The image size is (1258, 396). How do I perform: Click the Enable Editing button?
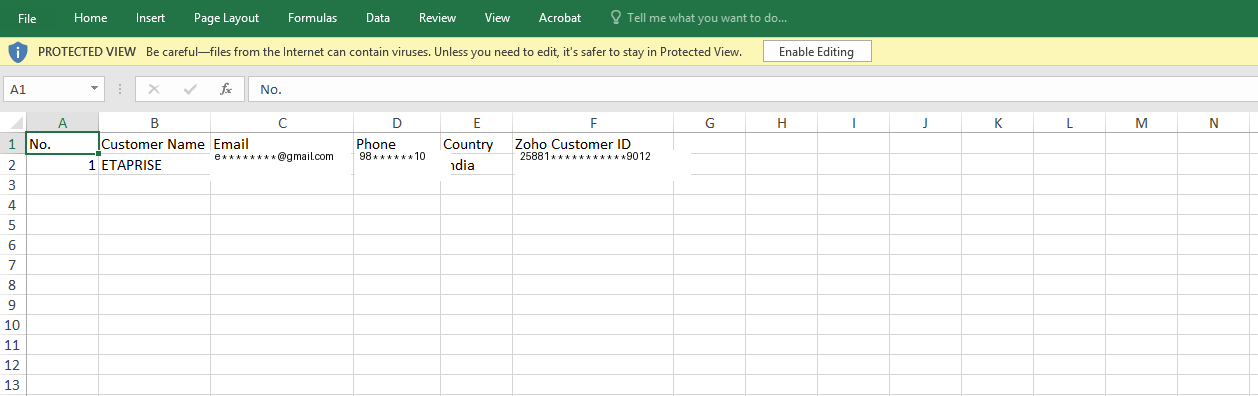[817, 51]
